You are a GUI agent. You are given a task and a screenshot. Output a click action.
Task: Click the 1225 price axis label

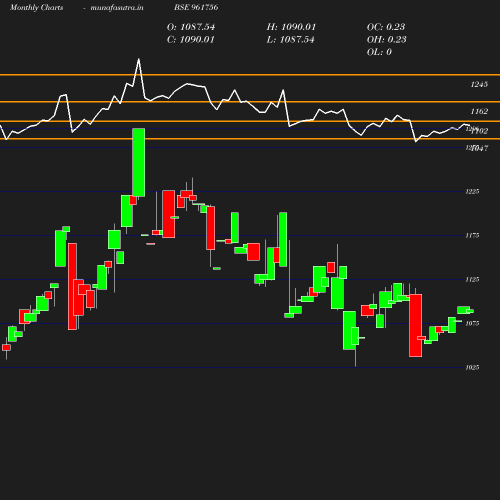[472, 191]
